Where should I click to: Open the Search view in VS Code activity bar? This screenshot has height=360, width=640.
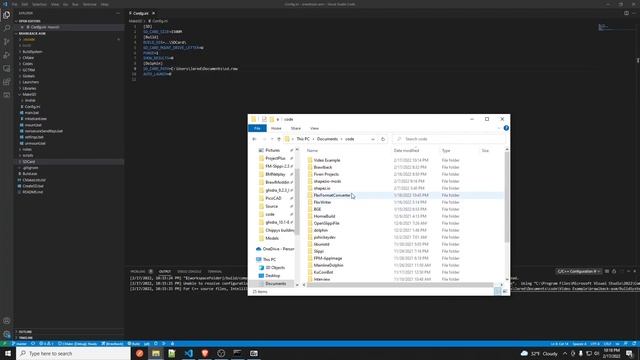[x=7, y=28]
